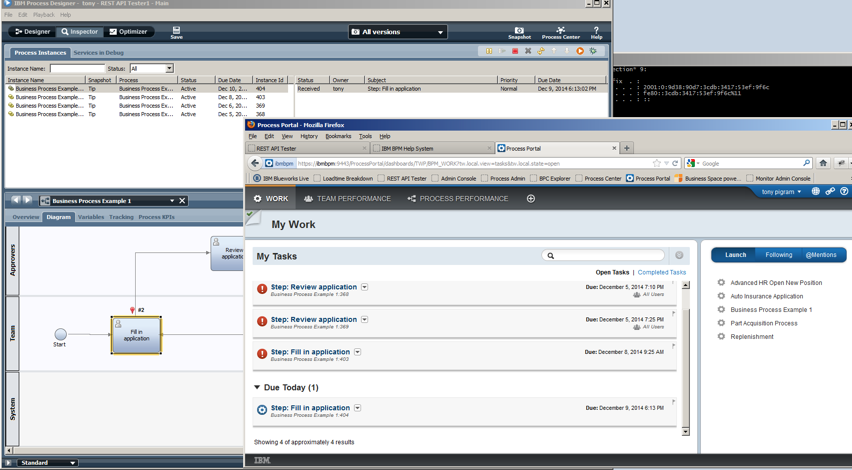
Task: Click the Firefox back arrow button
Action: pyautogui.click(x=255, y=163)
